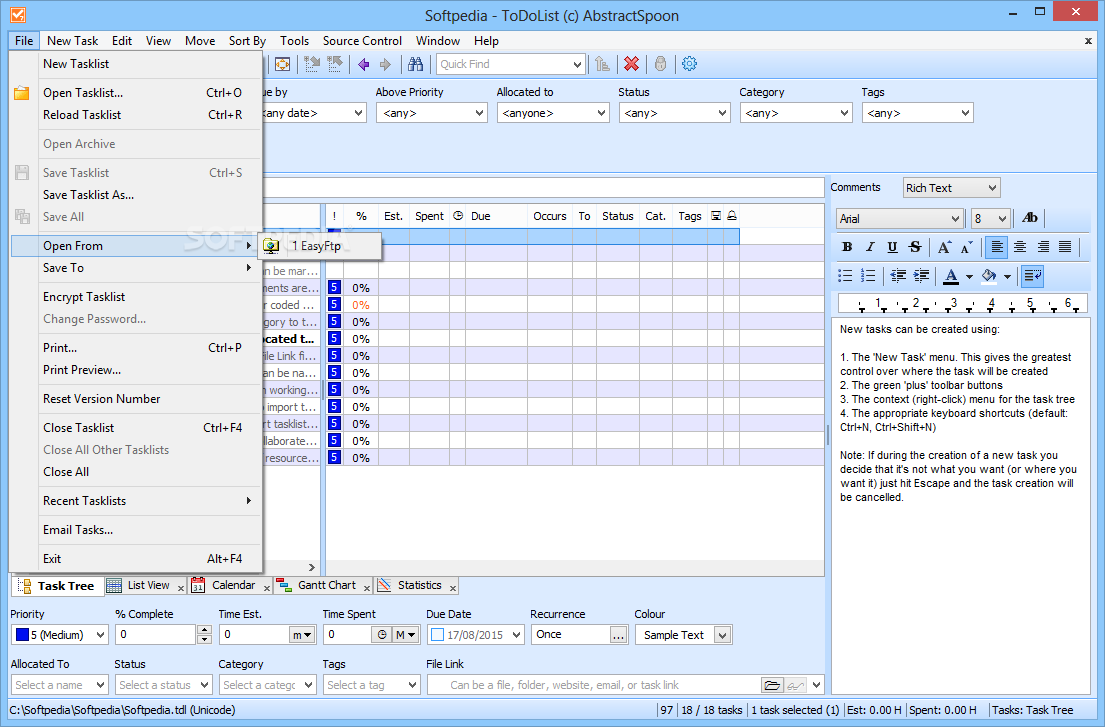Click 1 EasyFtp submenu item
This screenshot has height=727, width=1105.
pos(321,246)
